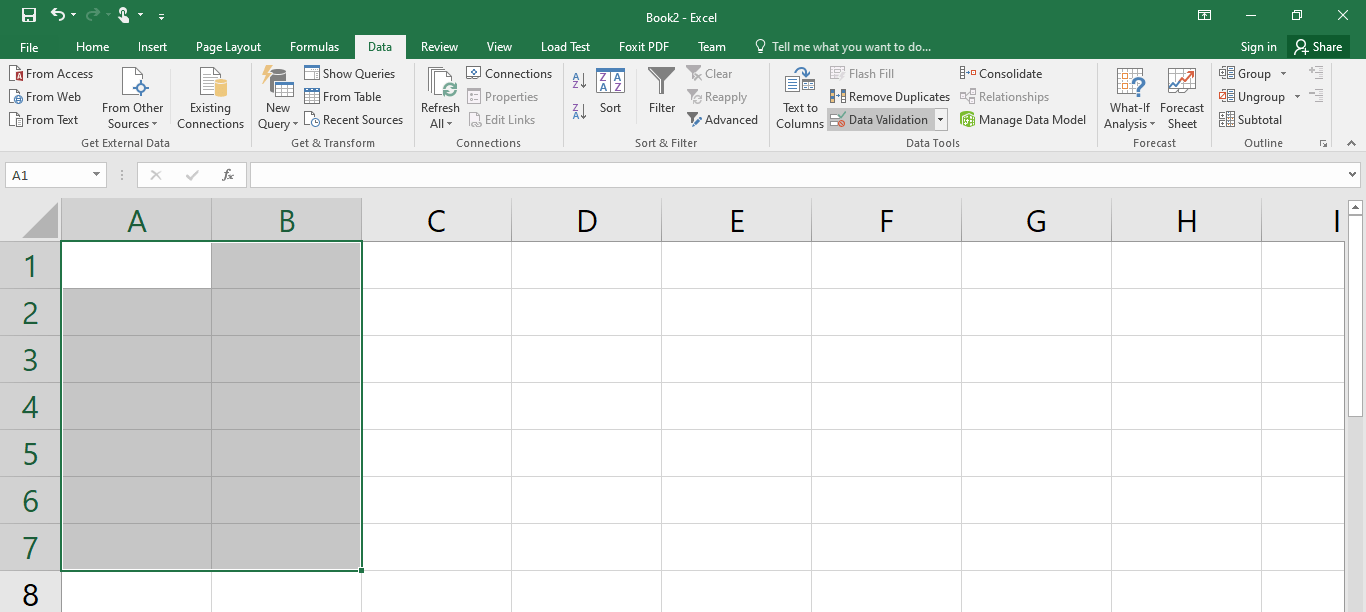The width and height of the screenshot is (1366, 612).
Task: Switch to the View tab
Action: coord(499,47)
